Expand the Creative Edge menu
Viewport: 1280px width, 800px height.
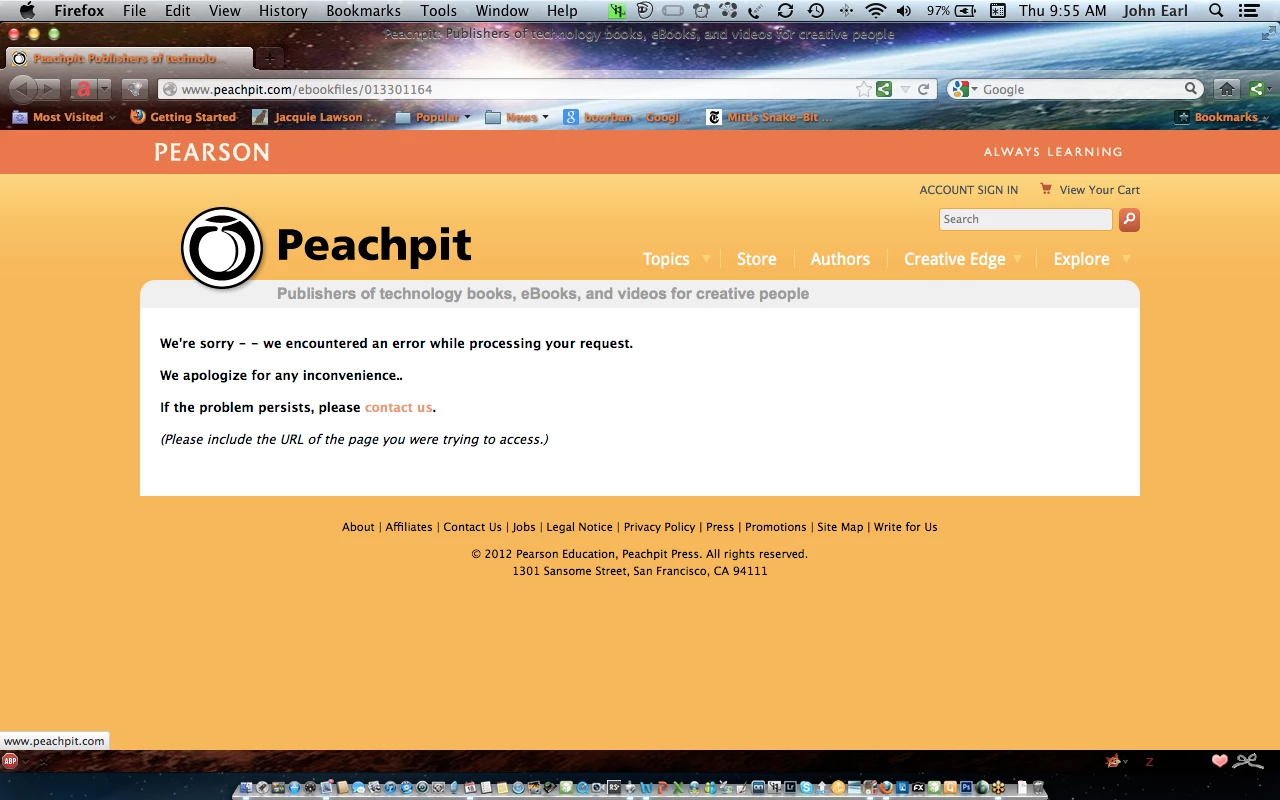click(963, 259)
